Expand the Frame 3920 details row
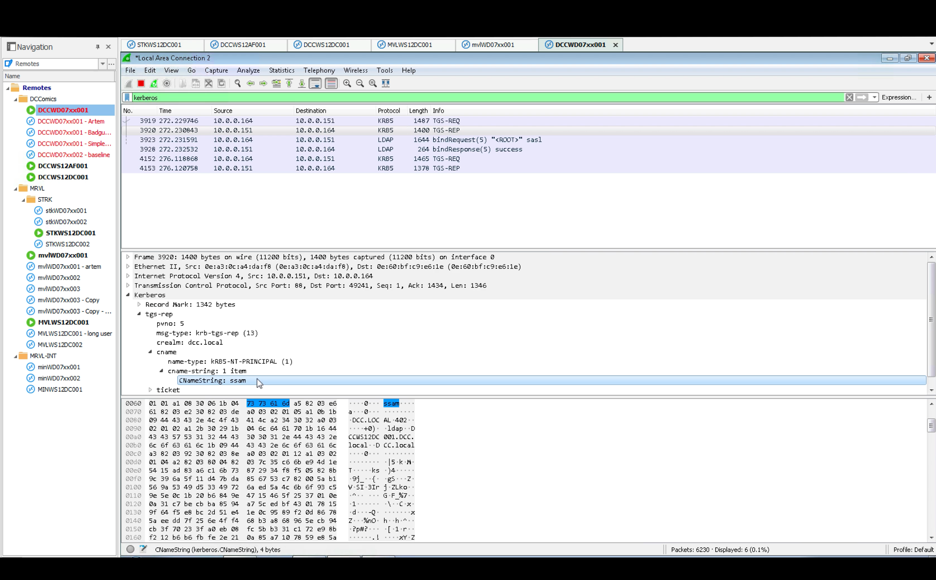 click(128, 257)
